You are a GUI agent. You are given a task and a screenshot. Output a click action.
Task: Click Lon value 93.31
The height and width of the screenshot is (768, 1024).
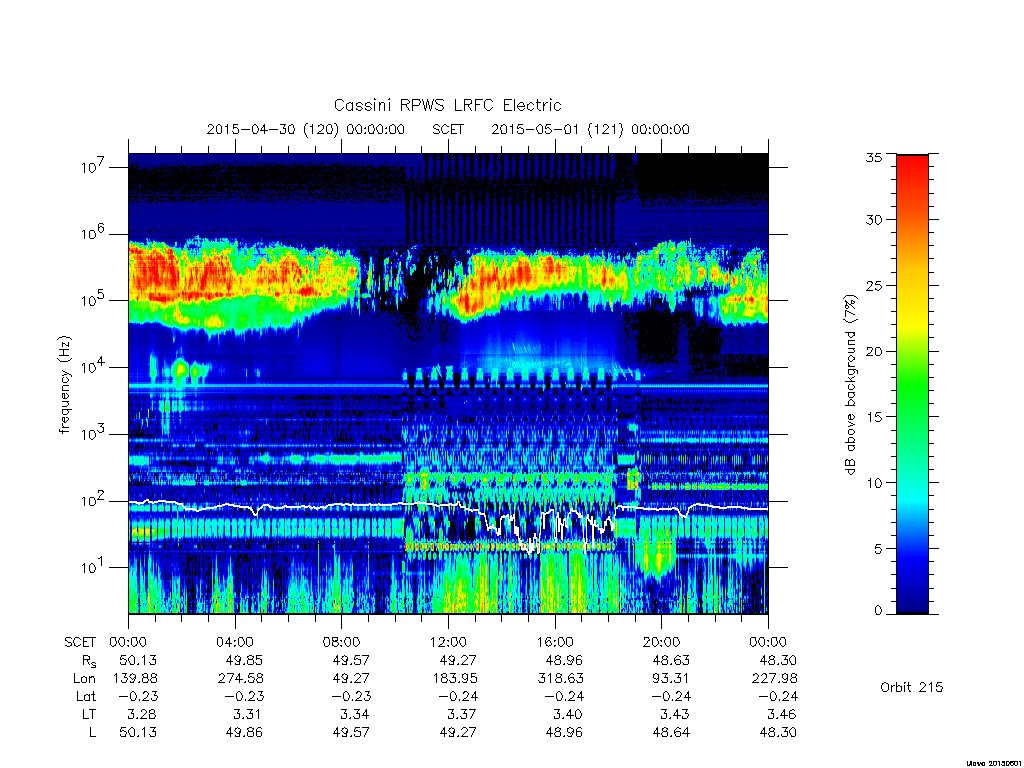[x=671, y=679]
